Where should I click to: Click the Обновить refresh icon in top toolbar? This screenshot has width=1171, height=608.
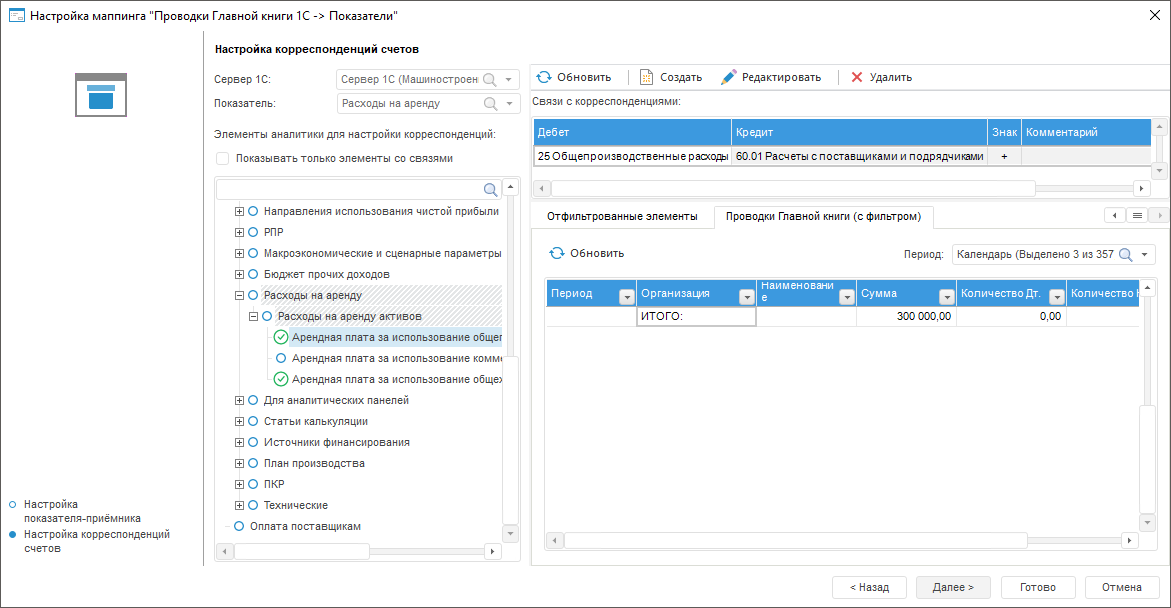(x=544, y=77)
